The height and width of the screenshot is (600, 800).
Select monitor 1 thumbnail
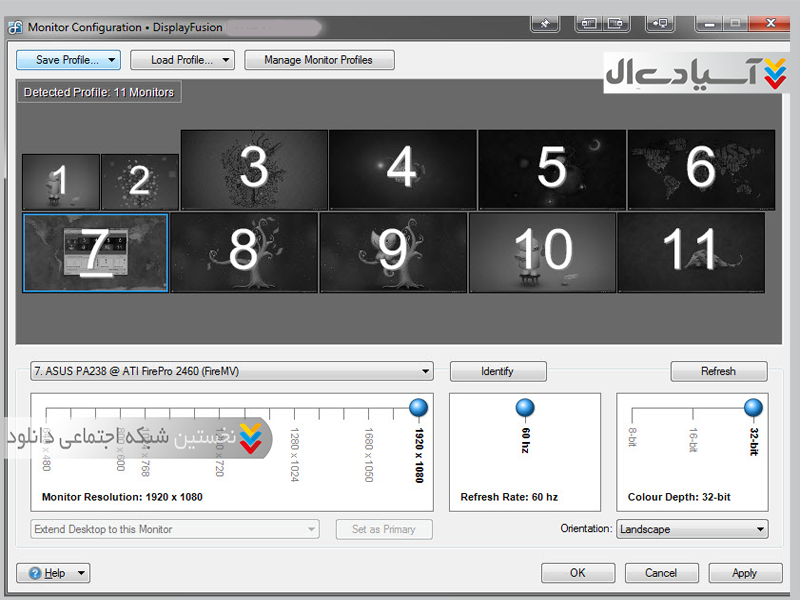60,182
